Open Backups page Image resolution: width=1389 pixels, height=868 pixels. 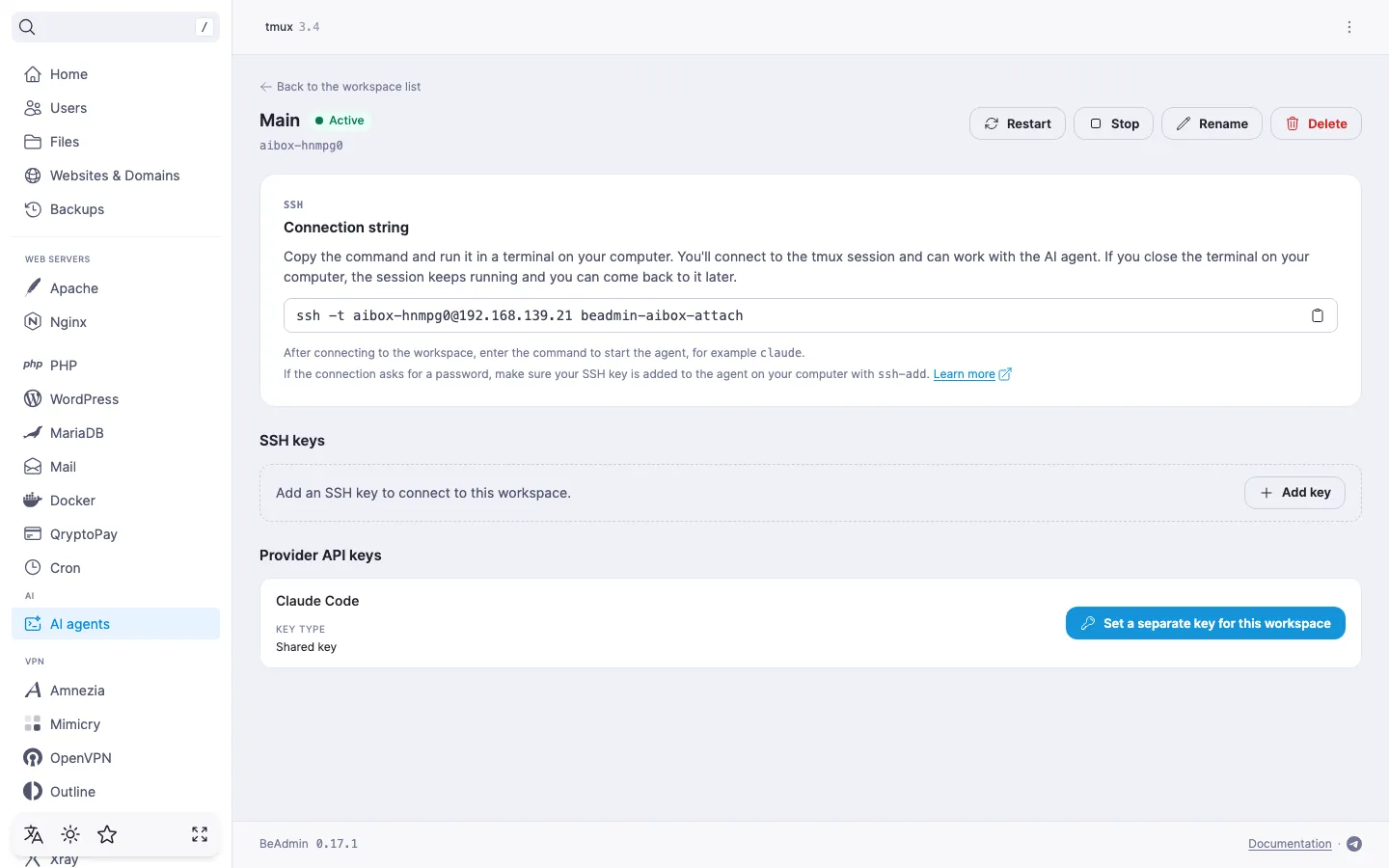pos(116,209)
